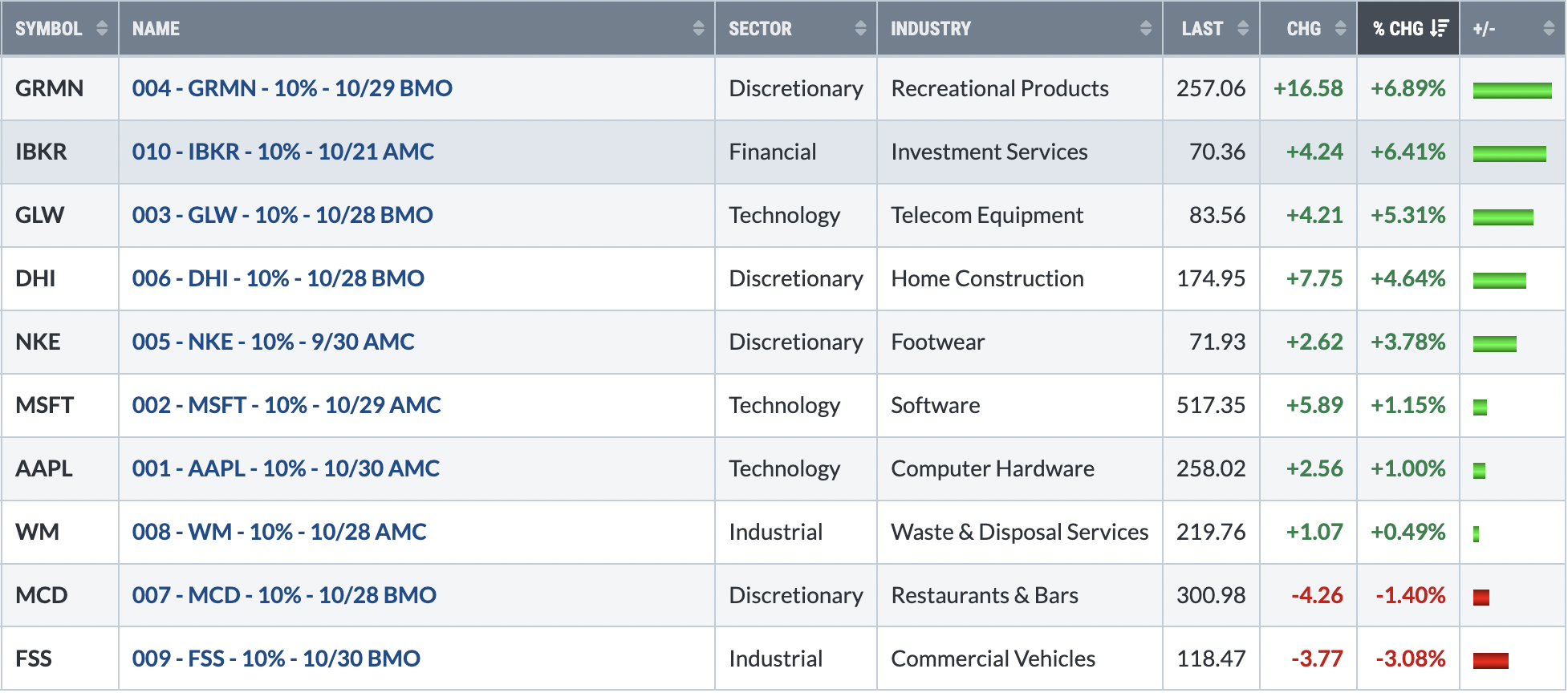Click the CHG column sort arrows icon
The image size is (1568, 693).
point(1340,29)
